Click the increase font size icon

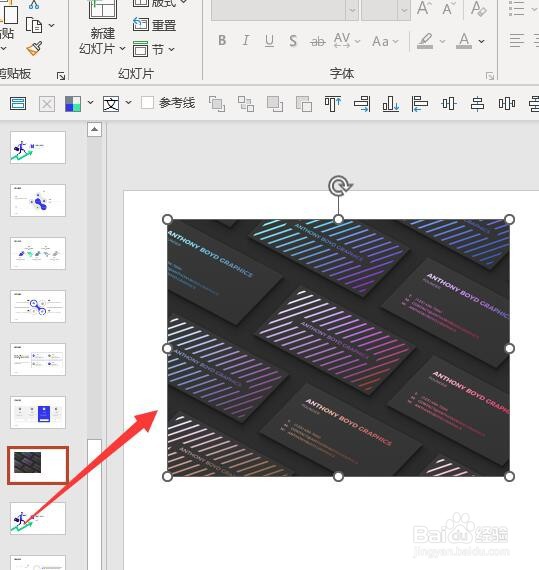pyautogui.click(x=423, y=8)
